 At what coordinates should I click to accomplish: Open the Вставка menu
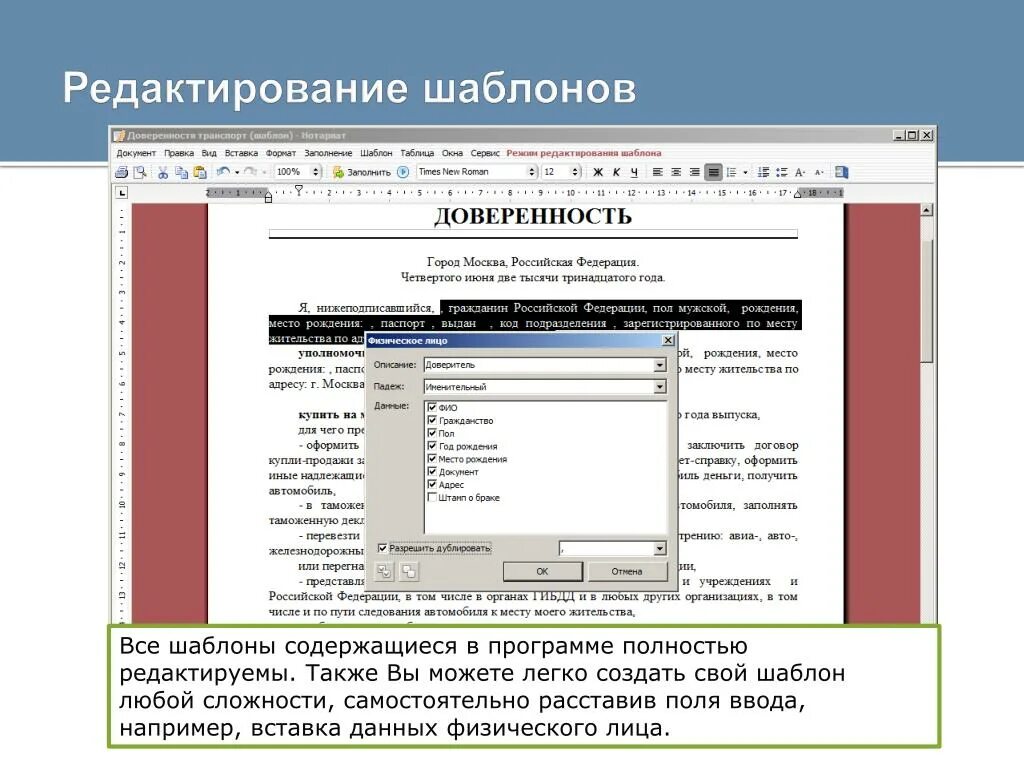(x=241, y=153)
